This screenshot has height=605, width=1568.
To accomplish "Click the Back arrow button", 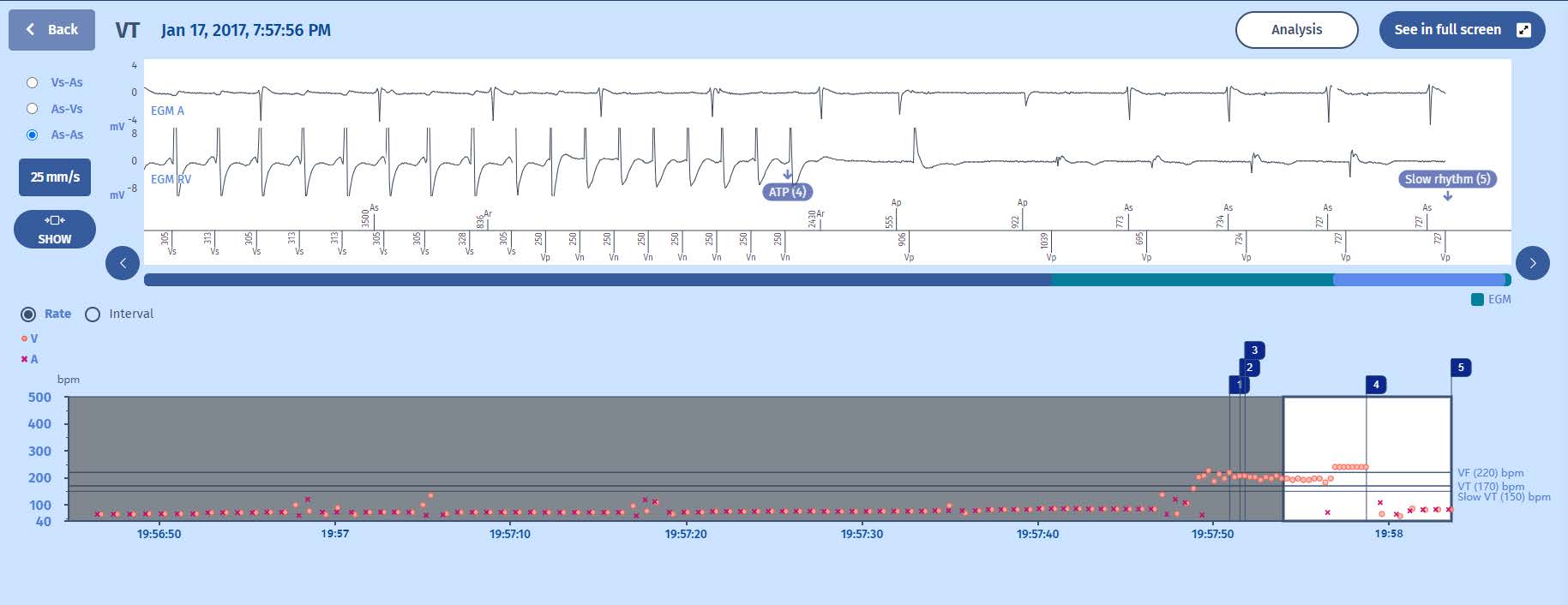I will point(51,30).
